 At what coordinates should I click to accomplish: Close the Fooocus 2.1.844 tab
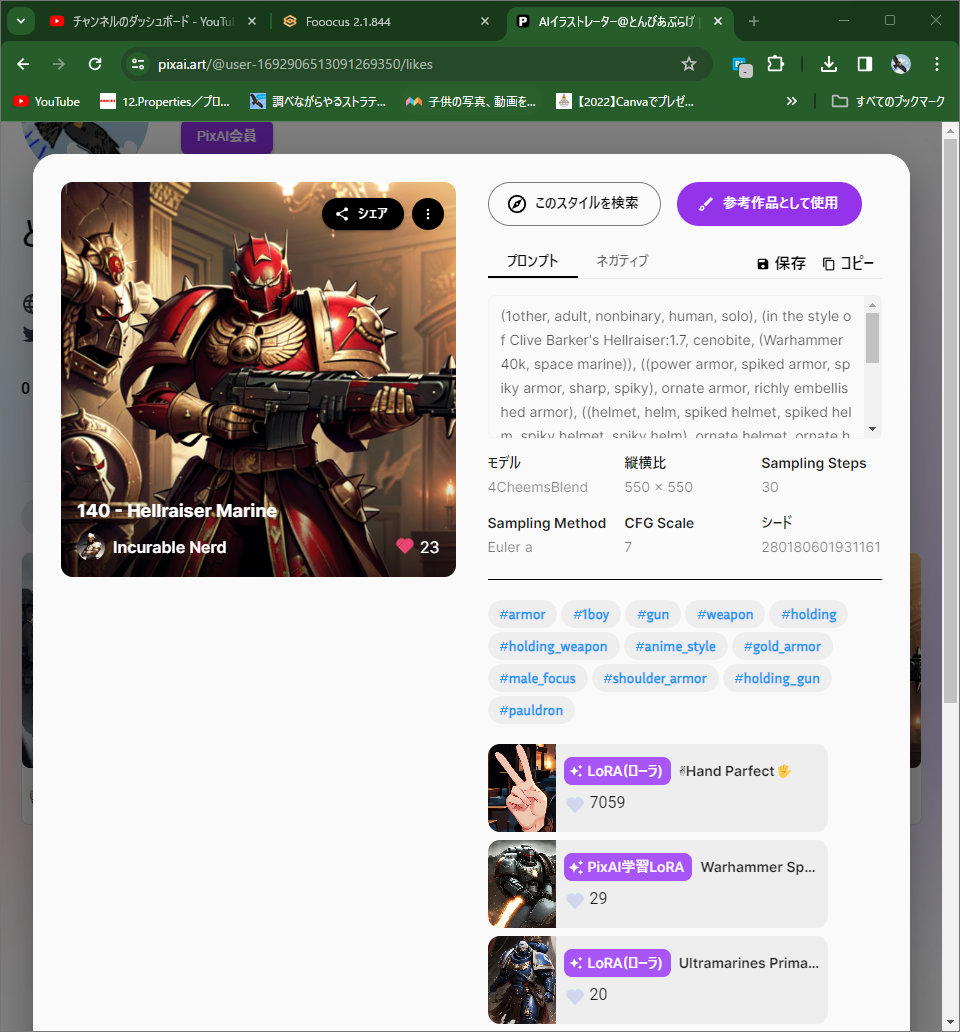[x=485, y=21]
